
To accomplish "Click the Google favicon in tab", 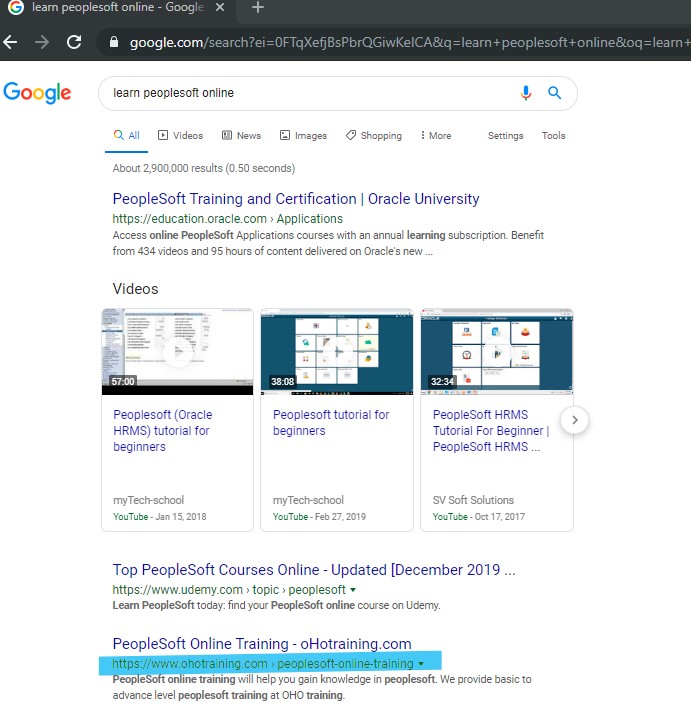I will pos(16,7).
